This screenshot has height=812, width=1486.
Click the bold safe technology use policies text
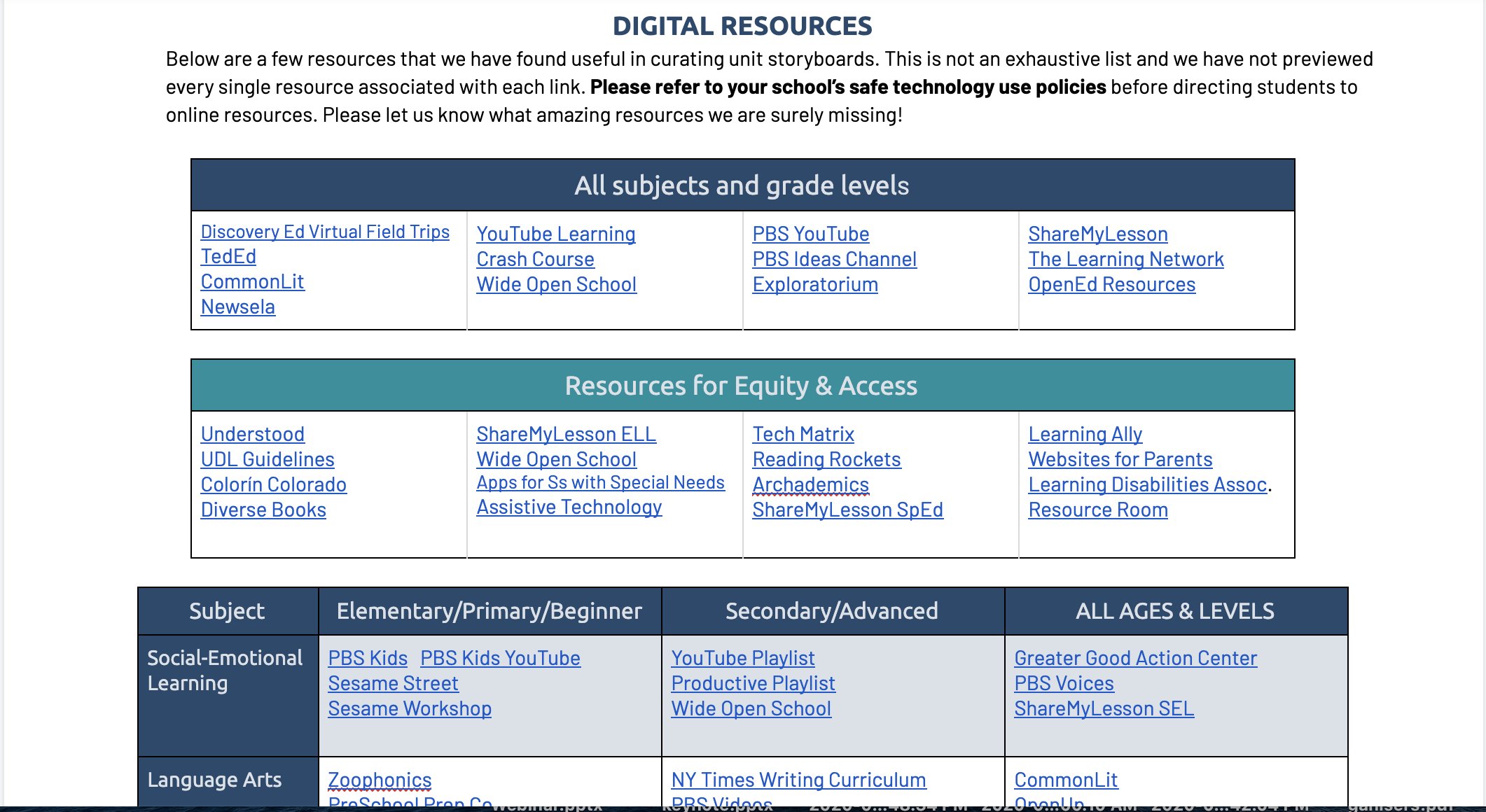tap(848, 87)
